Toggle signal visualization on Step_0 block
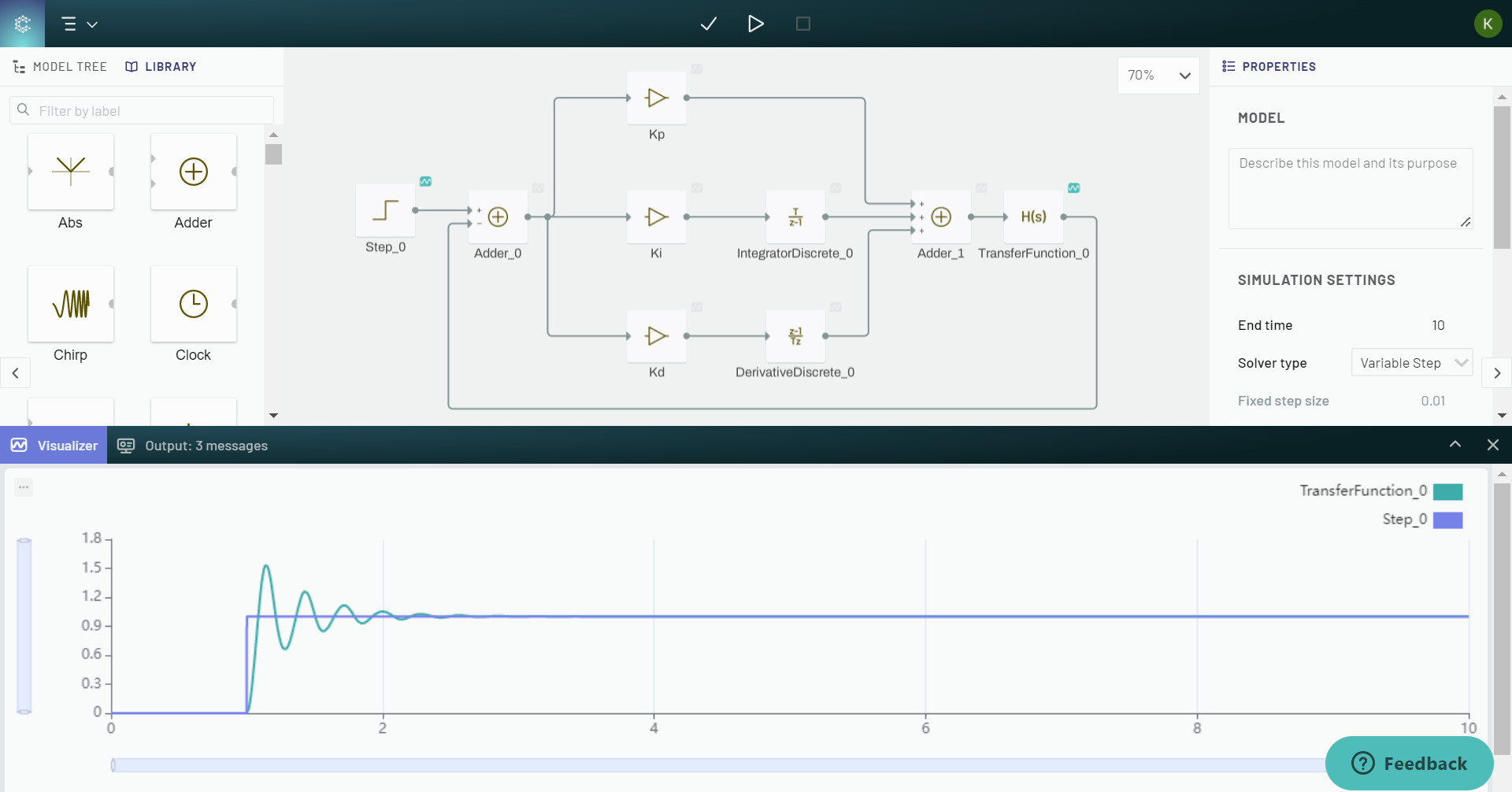Image resolution: width=1512 pixels, height=792 pixels. click(425, 182)
